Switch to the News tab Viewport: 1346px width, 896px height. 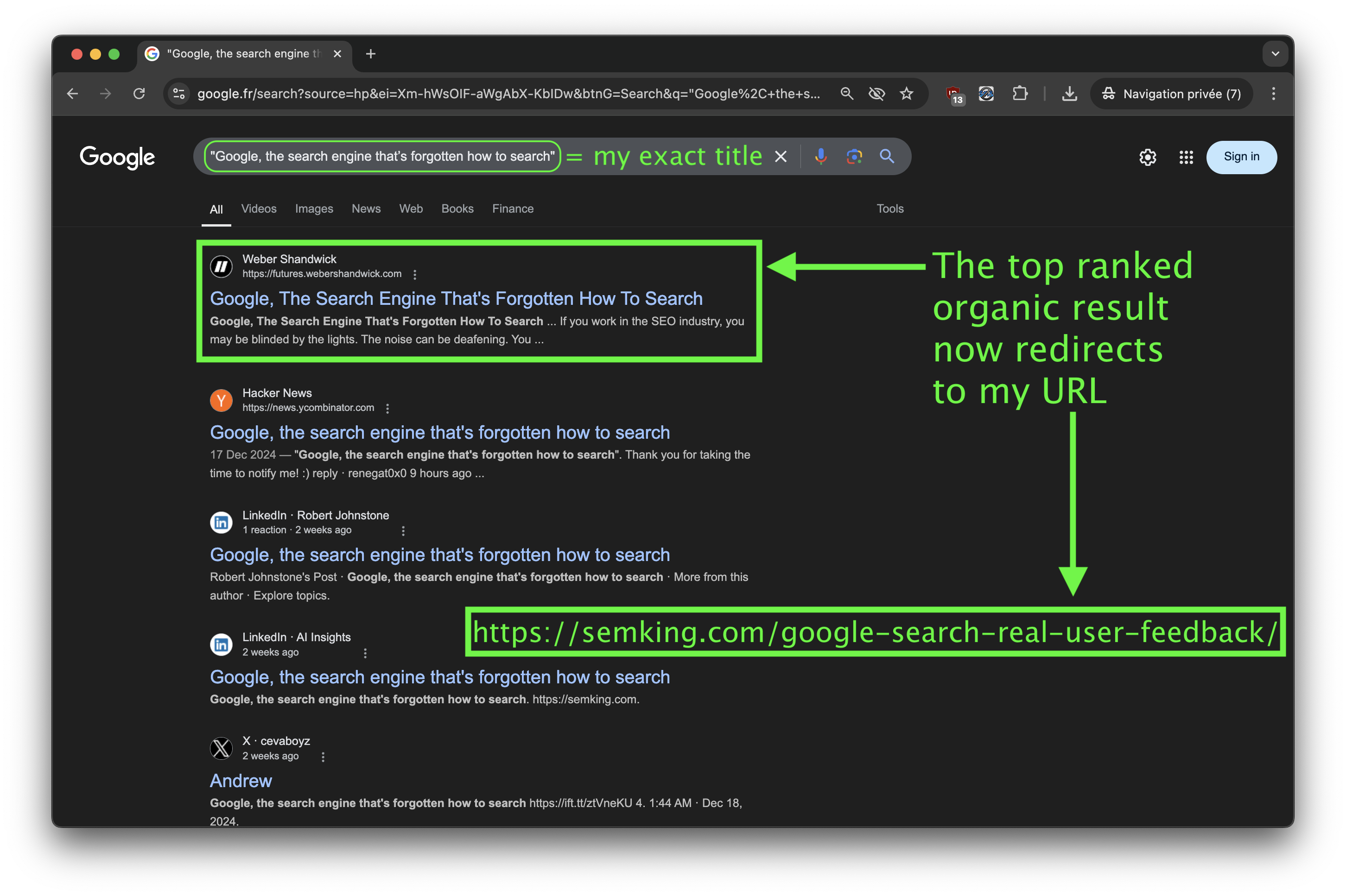click(366, 209)
